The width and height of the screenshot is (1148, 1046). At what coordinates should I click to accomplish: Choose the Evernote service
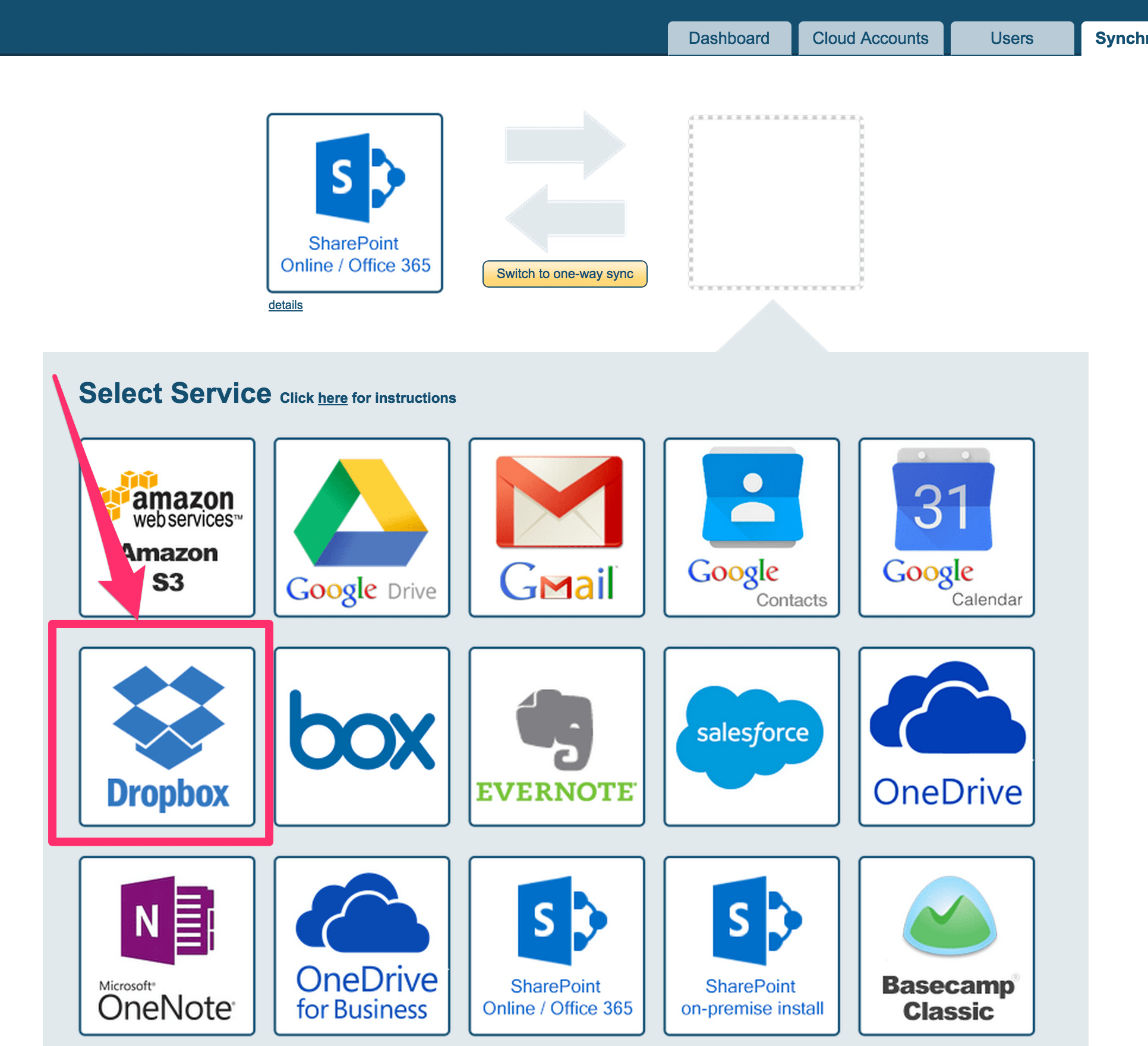(556, 736)
